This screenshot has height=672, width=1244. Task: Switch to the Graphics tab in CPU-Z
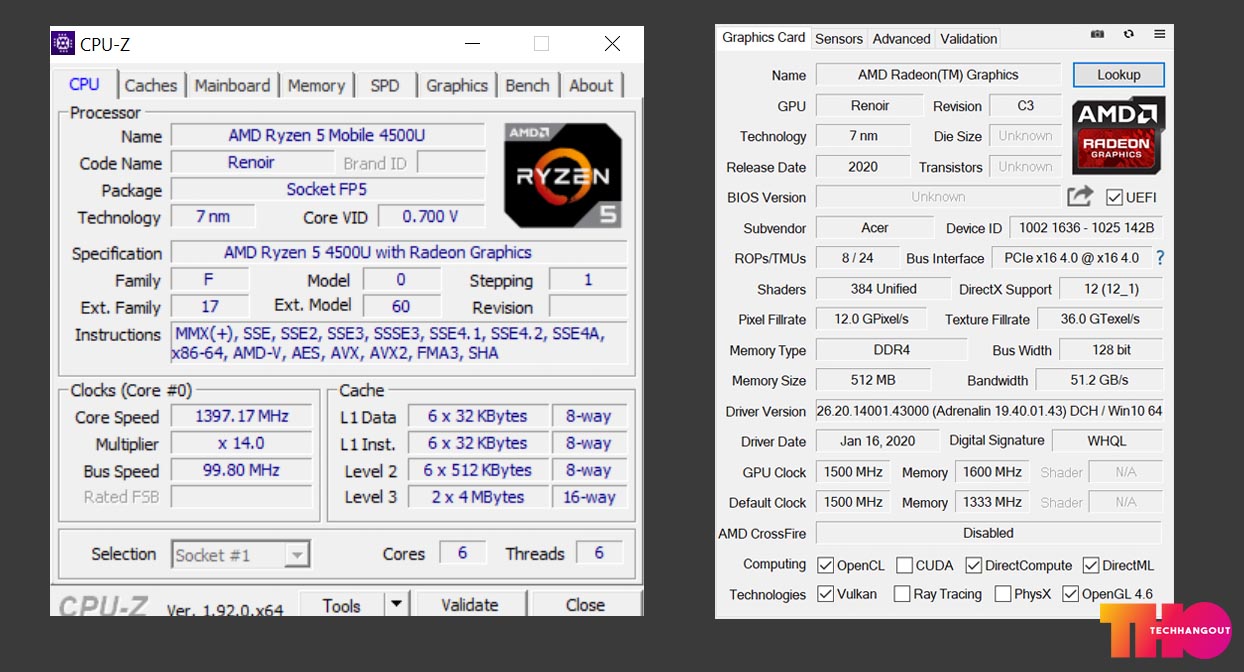[x=457, y=86]
